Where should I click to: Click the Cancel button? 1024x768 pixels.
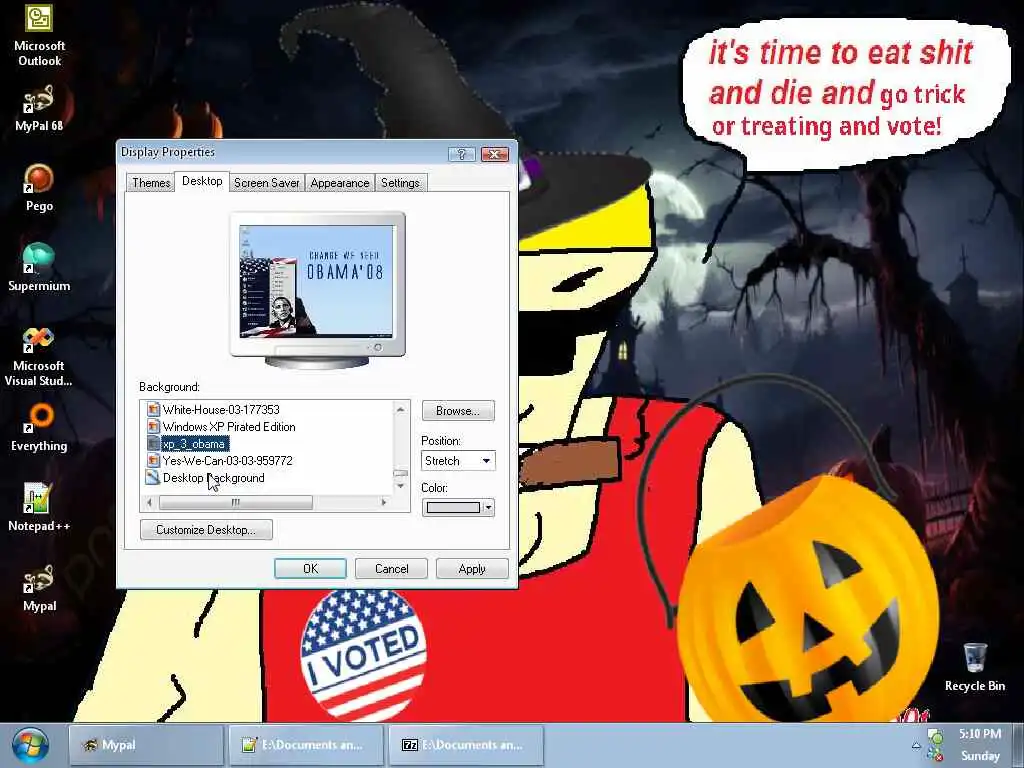391,569
